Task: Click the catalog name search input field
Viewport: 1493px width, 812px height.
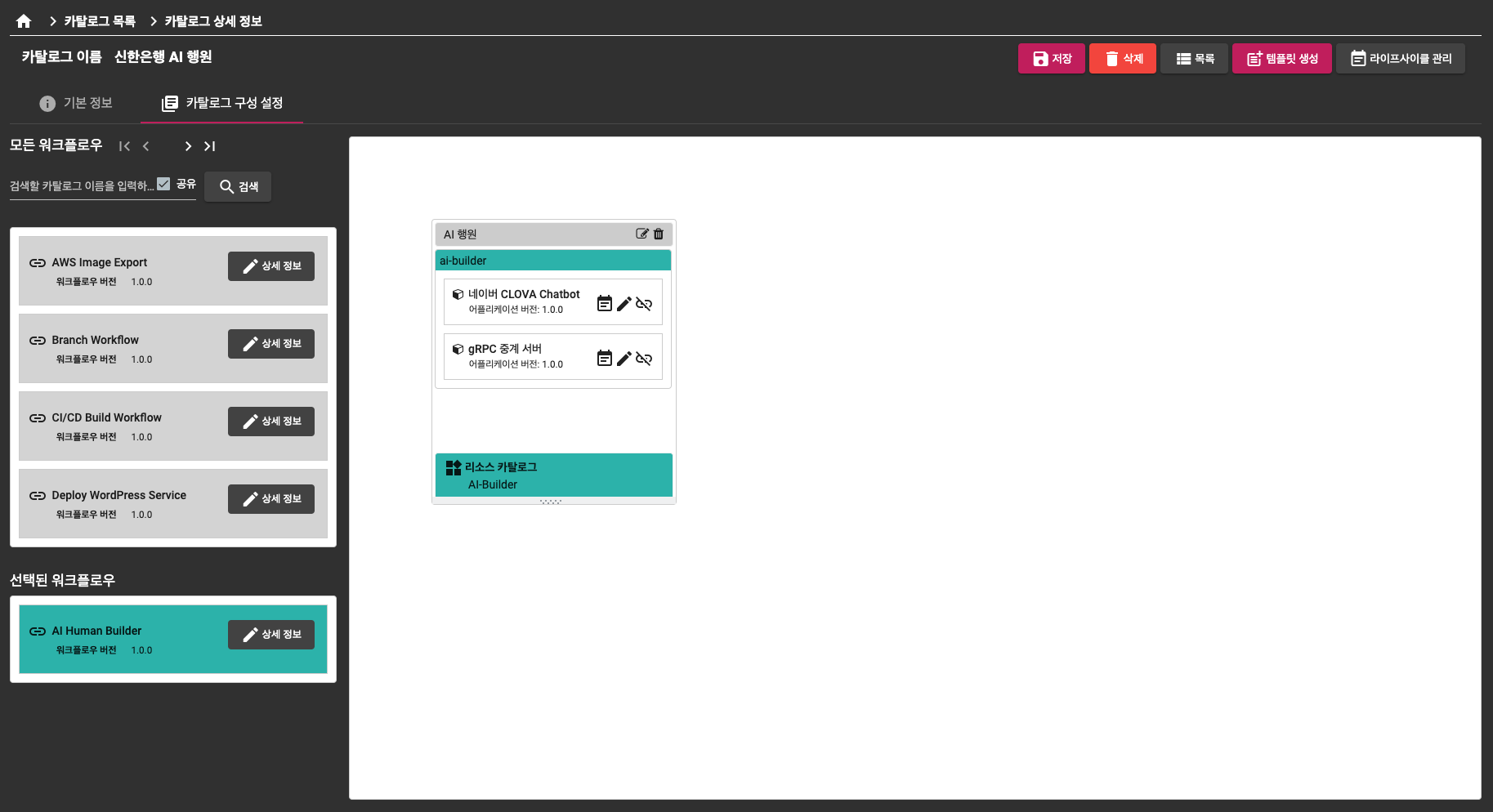Action: 81,186
